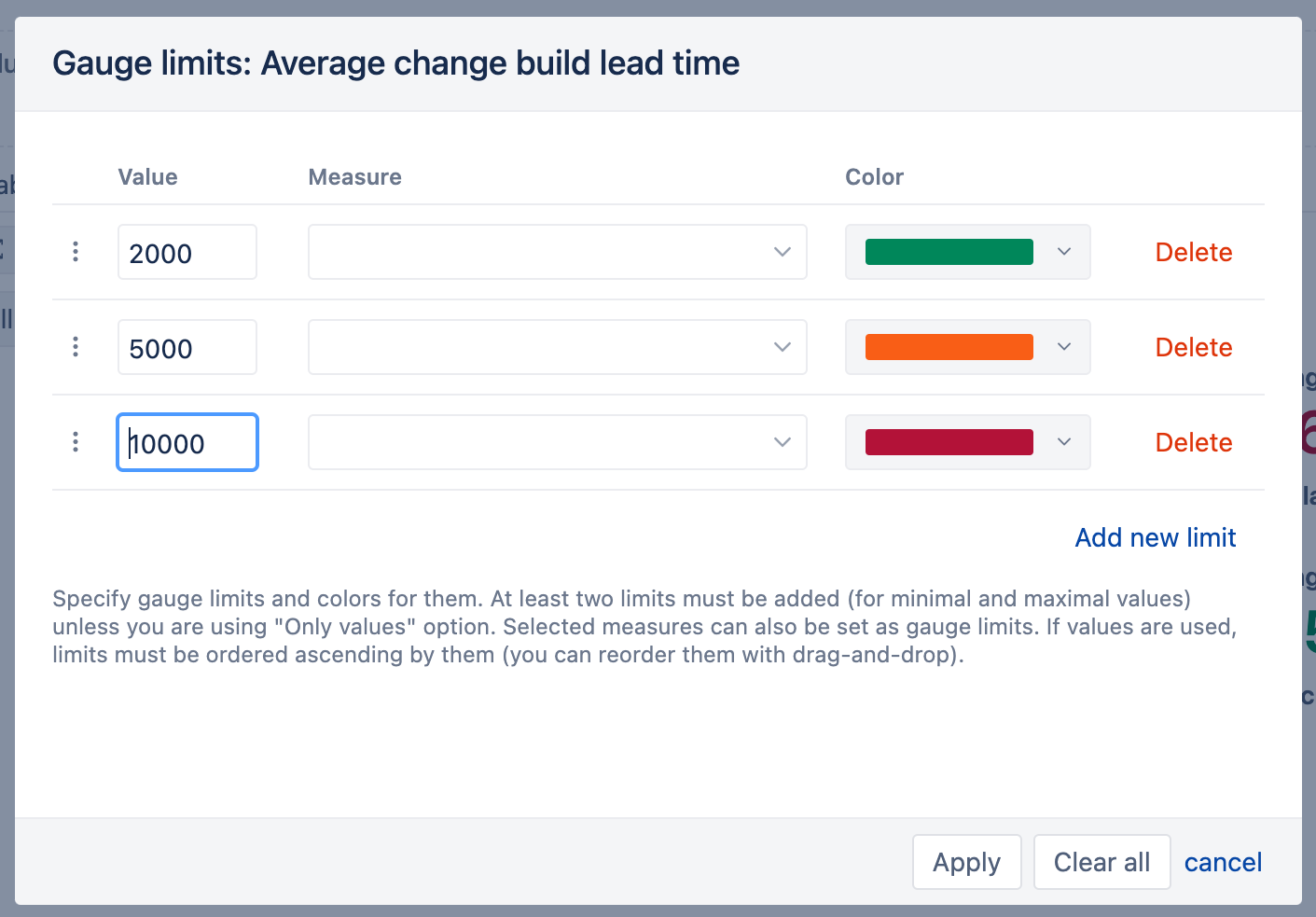Click the green color swatch
The width and height of the screenshot is (1316, 917).
coord(949,252)
